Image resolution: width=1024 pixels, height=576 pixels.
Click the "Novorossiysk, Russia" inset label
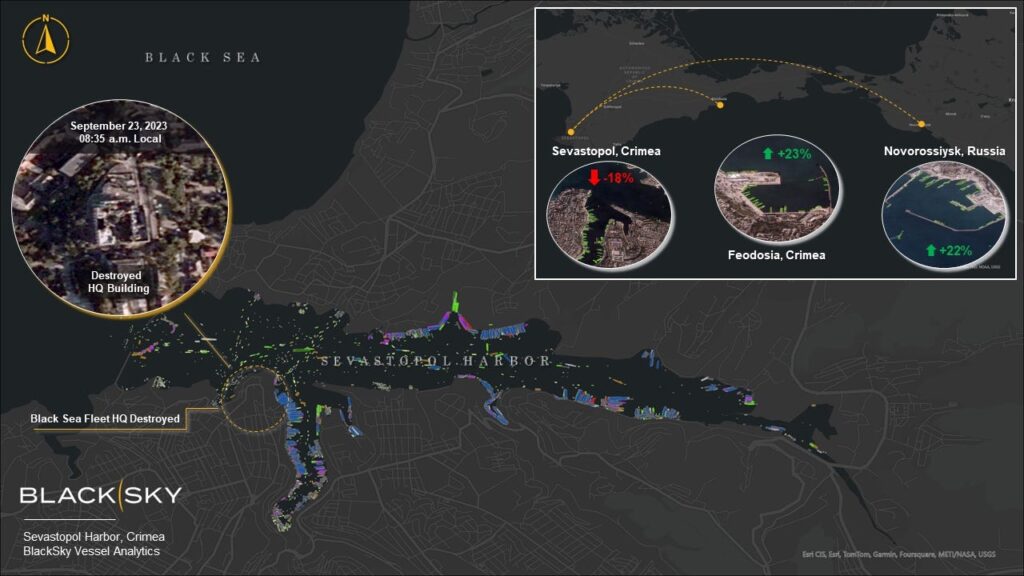(944, 151)
